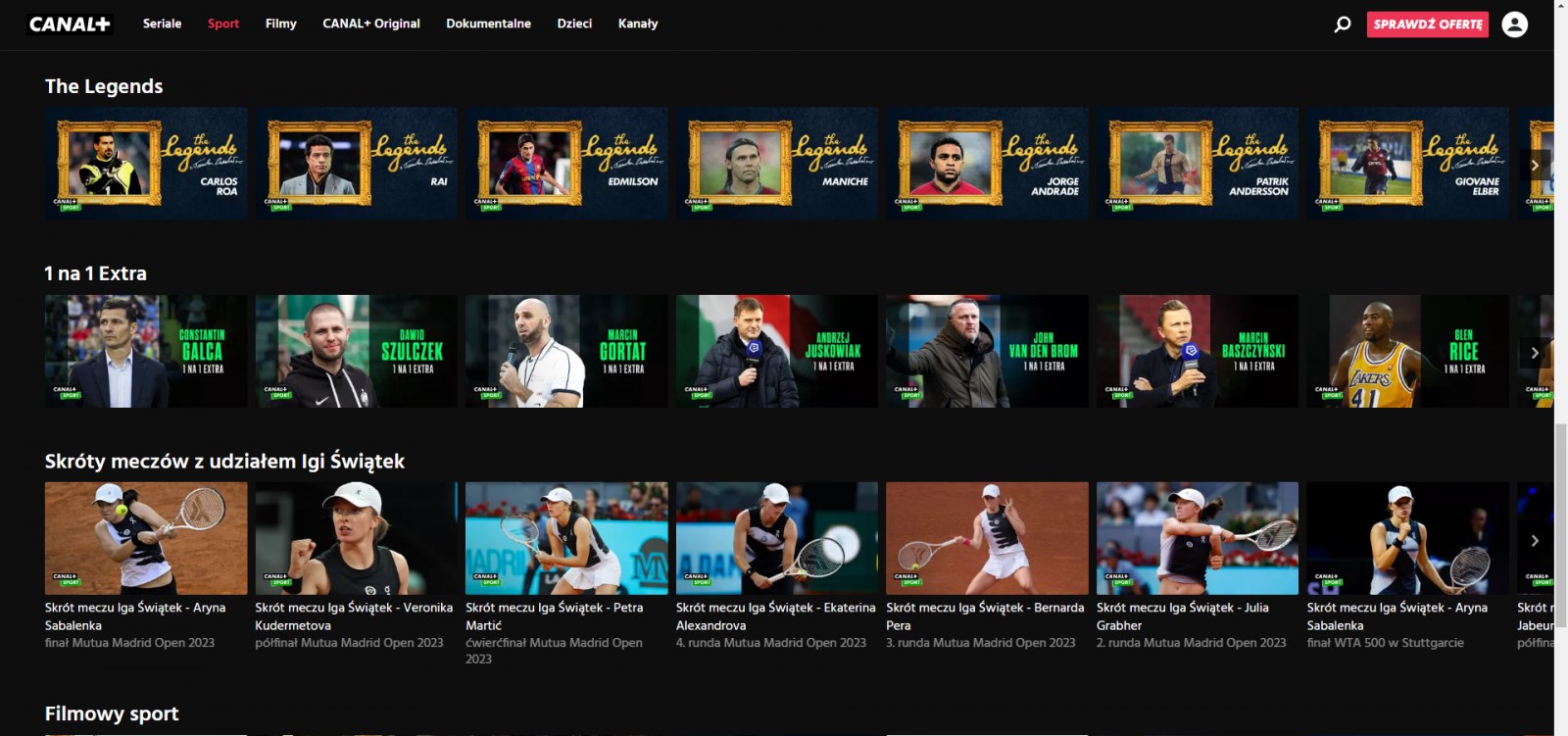Open title link Świątek - Veronika Kudermetova
Image resolution: width=1568 pixels, height=736 pixels.
pyautogui.click(x=354, y=616)
